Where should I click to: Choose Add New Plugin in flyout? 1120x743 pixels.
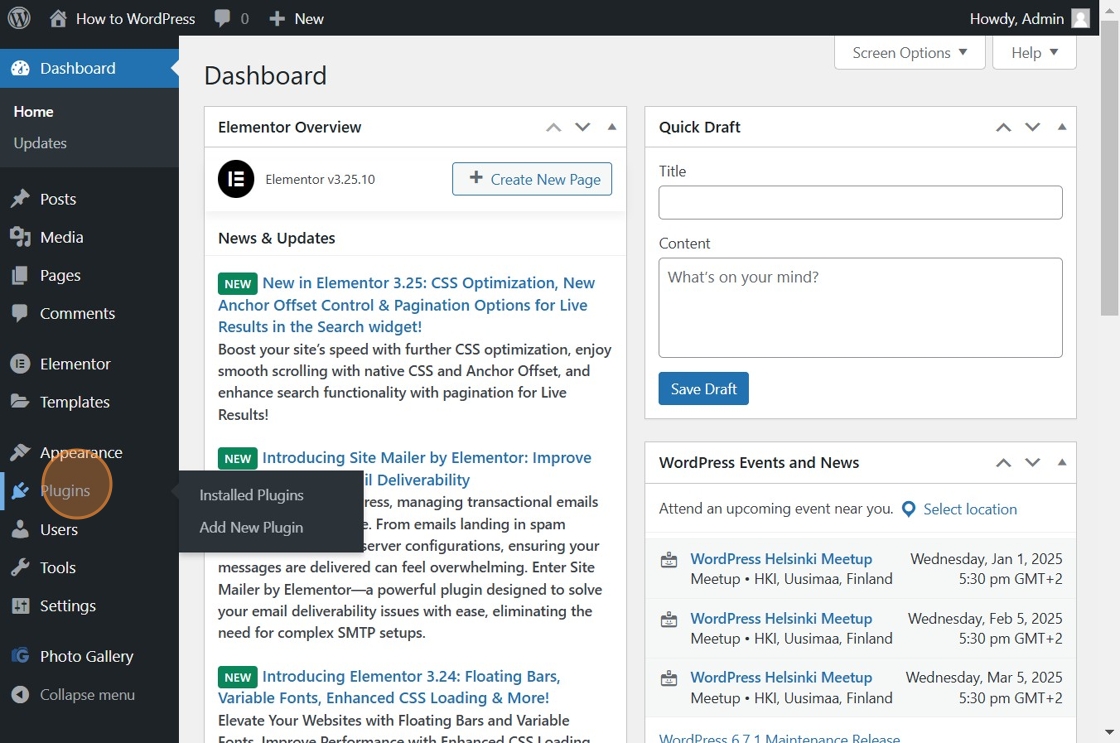[251, 527]
